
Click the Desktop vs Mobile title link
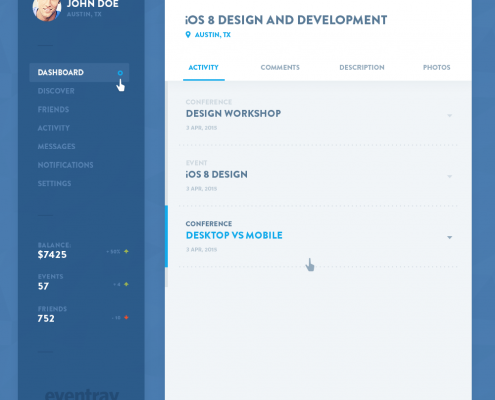[x=234, y=235]
